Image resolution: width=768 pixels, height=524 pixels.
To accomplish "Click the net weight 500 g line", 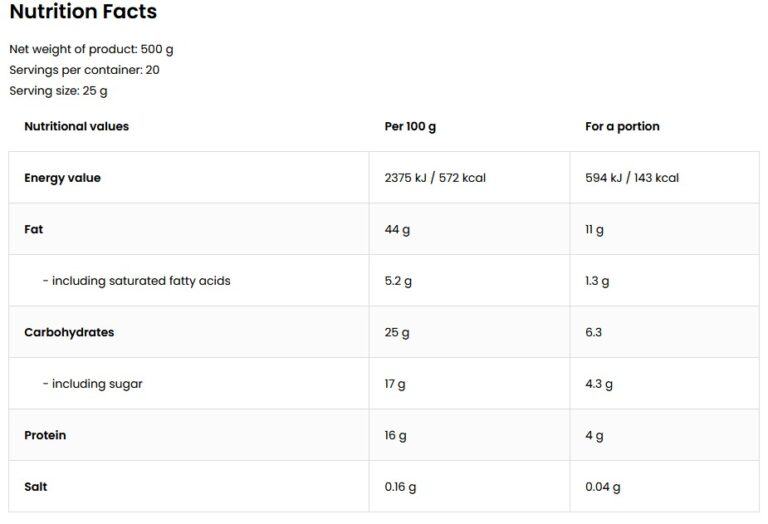I will tap(92, 49).
